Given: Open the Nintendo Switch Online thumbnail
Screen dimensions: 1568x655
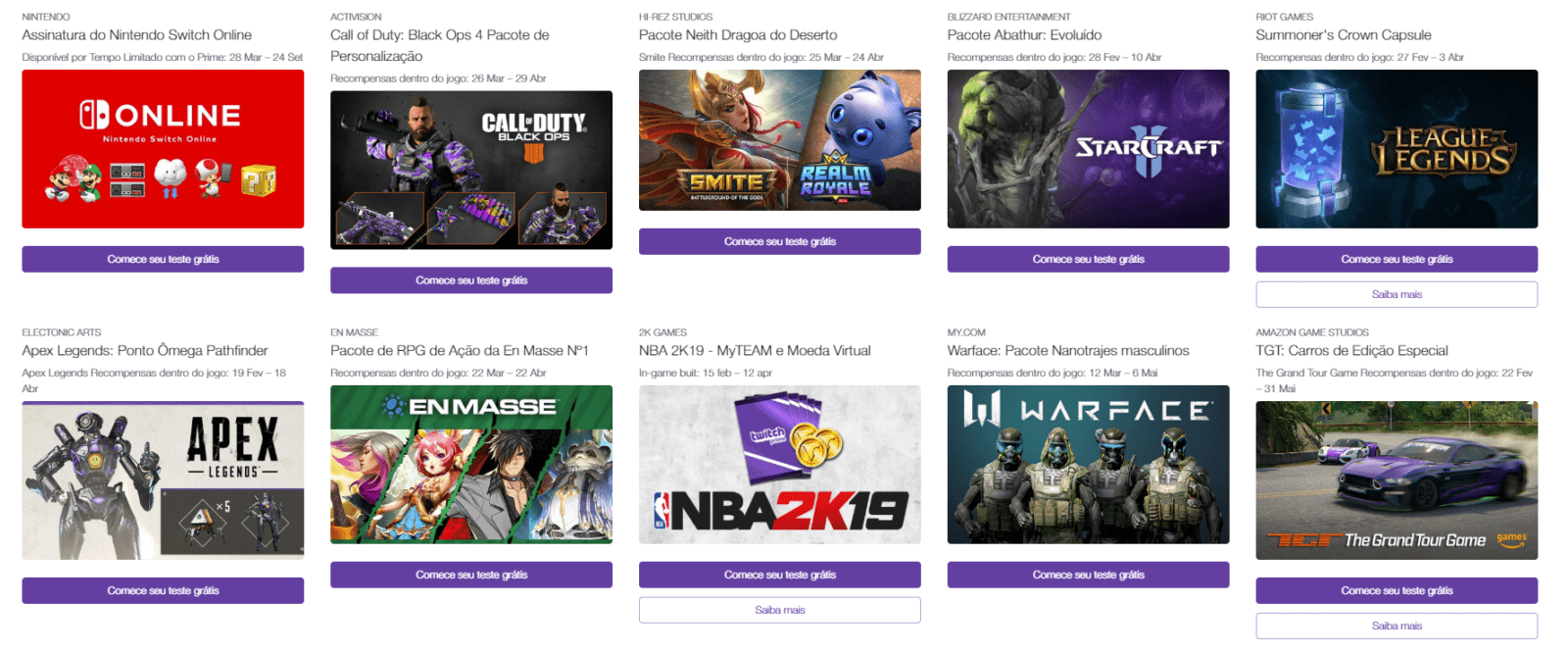Looking at the screenshot, I should click(x=163, y=149).
